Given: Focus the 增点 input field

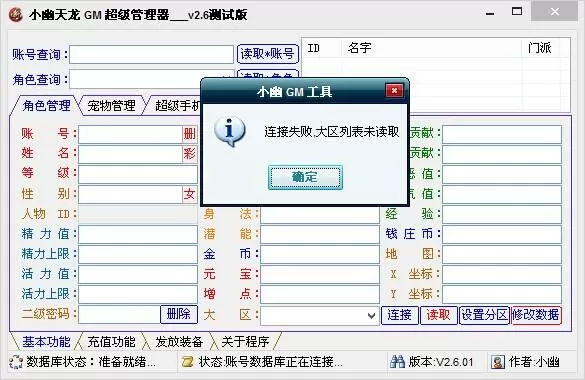Looking at the screenshot, I should point(320,295).
